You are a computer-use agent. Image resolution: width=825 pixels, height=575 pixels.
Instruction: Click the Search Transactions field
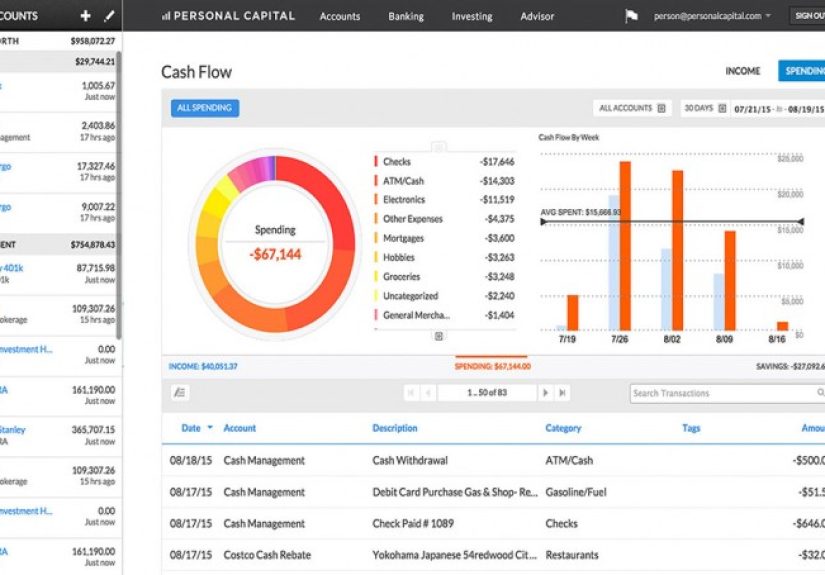[727, 393]
